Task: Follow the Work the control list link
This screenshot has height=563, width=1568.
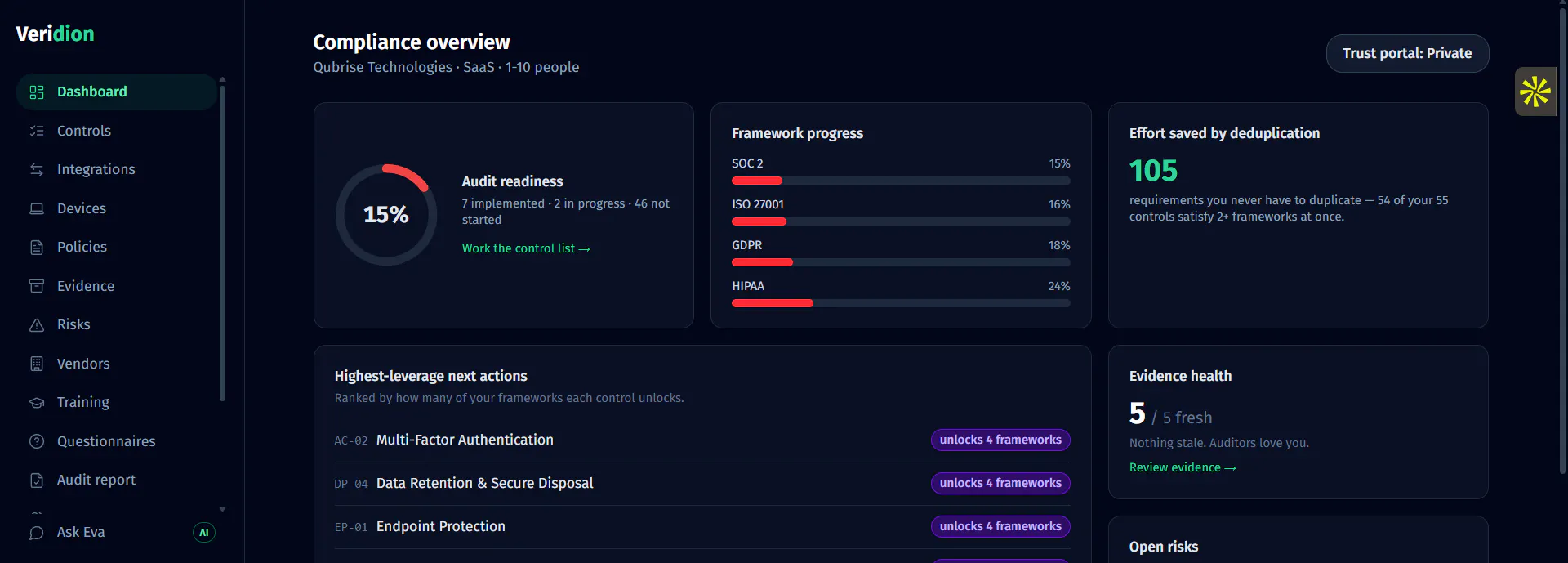Action: tap(526, 248)
